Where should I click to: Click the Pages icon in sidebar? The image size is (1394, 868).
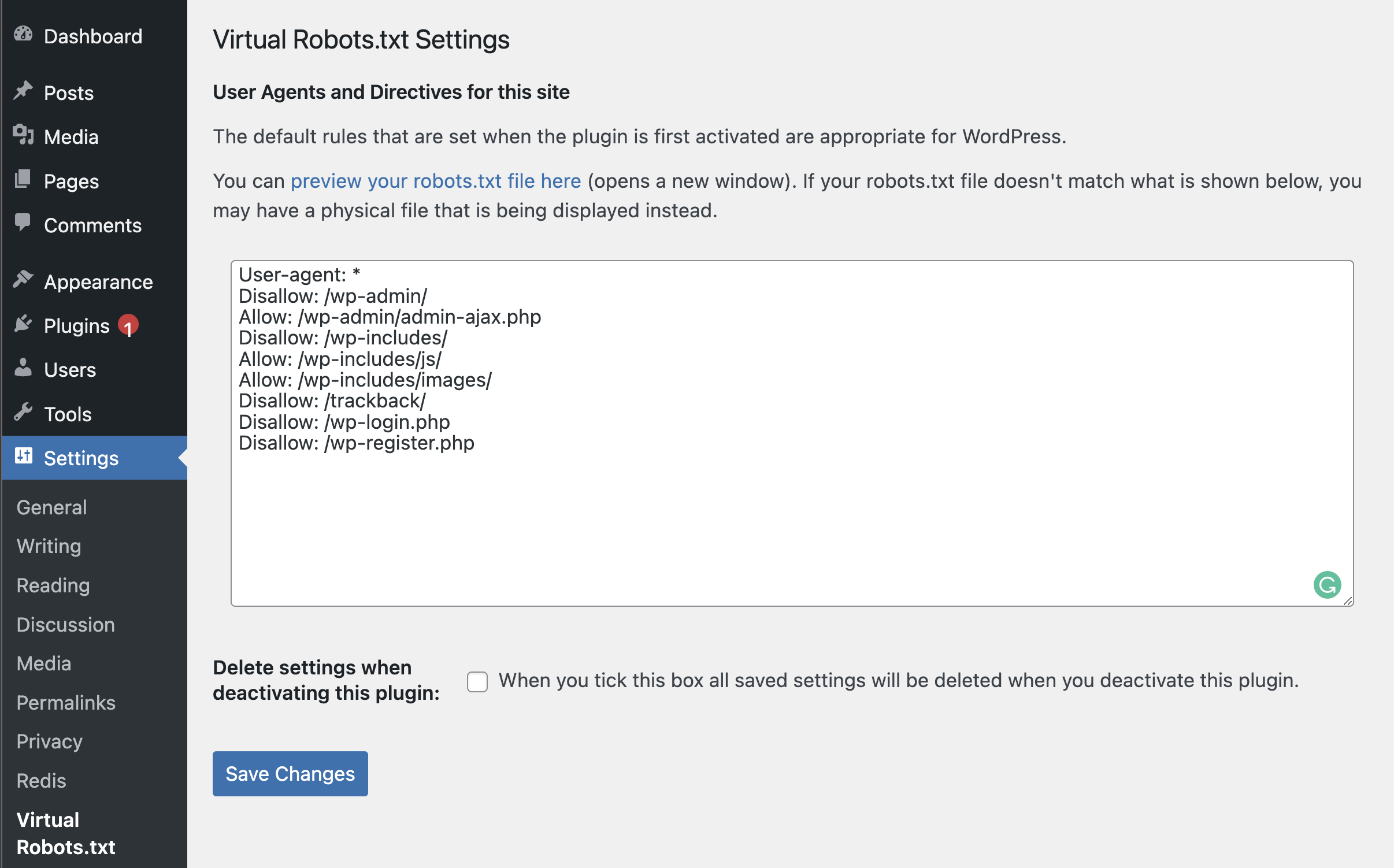[x=23, y=180]
